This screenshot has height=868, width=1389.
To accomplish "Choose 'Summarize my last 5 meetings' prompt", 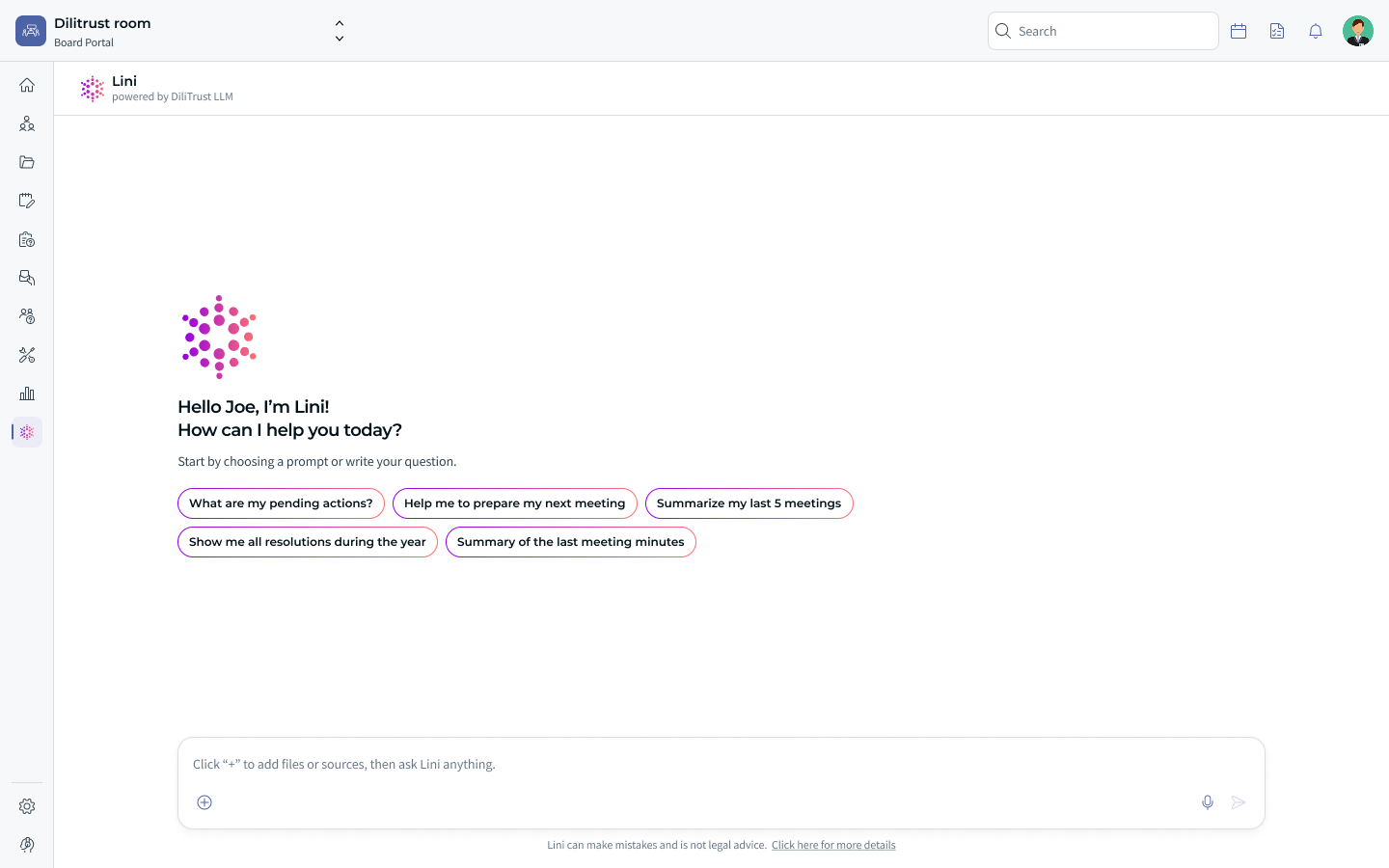I will pos(749,503).
